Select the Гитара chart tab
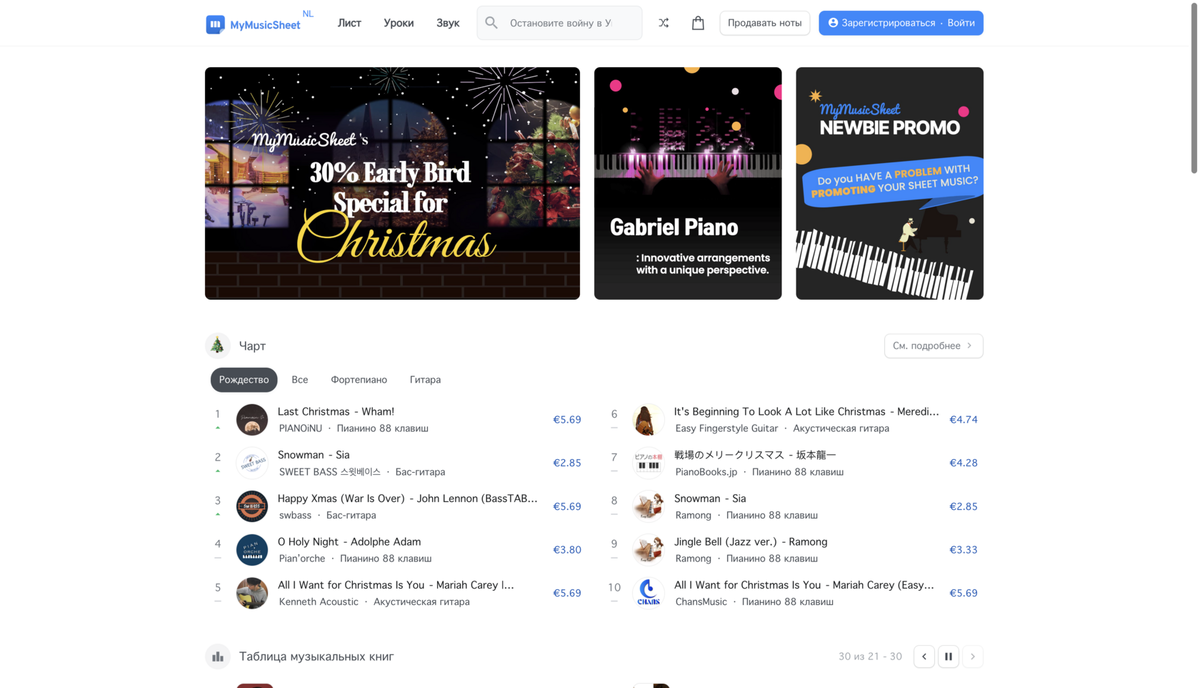Screen dimensions: 1200x688 coord(425,380)
